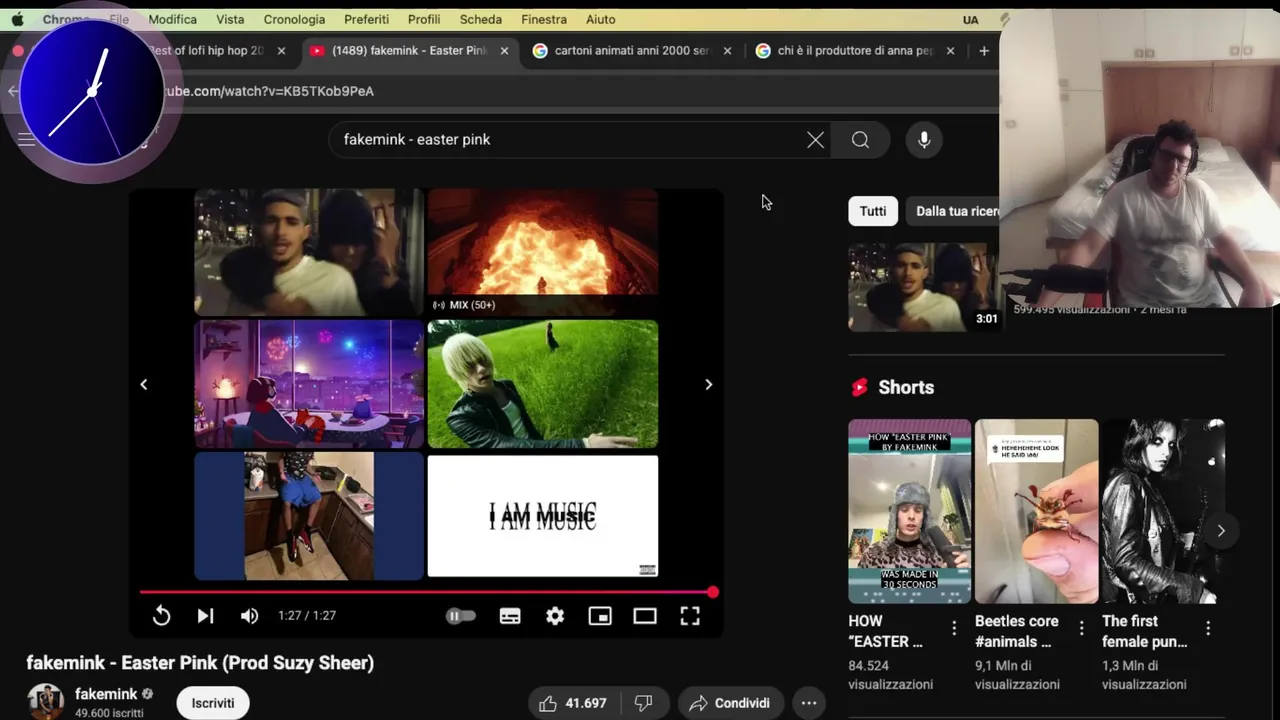Open the I AM MUSIC suggested video
Image resolution: width=1280 pixels, height=720 pixels.
click(x=543, y=516)
